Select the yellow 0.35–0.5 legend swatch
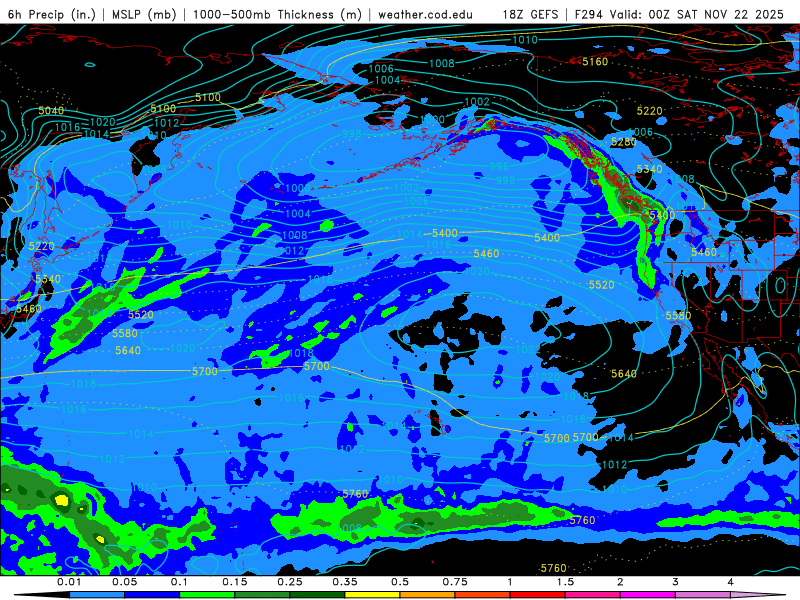 tap(372, 595)
